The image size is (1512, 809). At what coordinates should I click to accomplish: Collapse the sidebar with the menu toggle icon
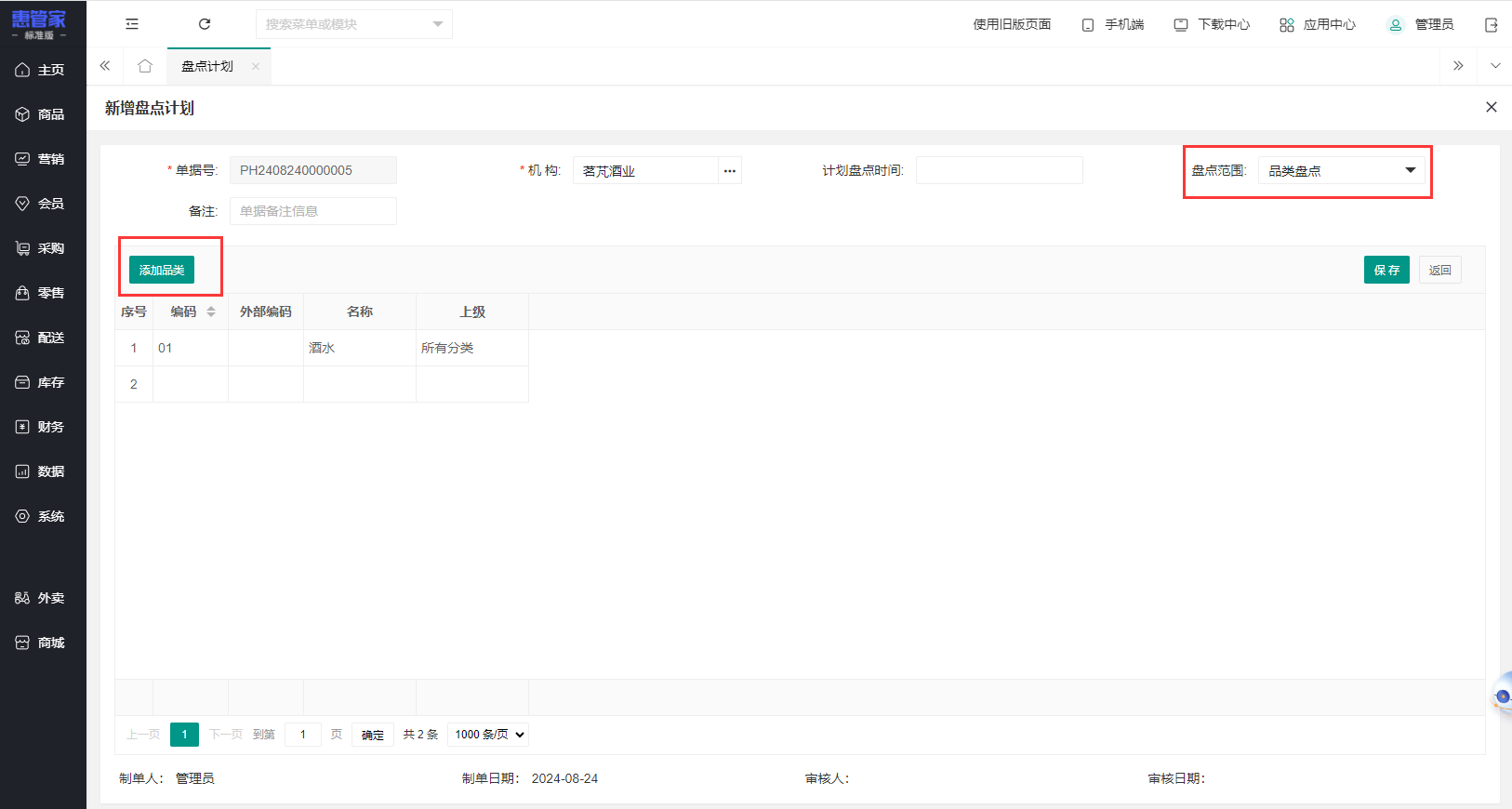pyautogui.click(x=132, y=24)
